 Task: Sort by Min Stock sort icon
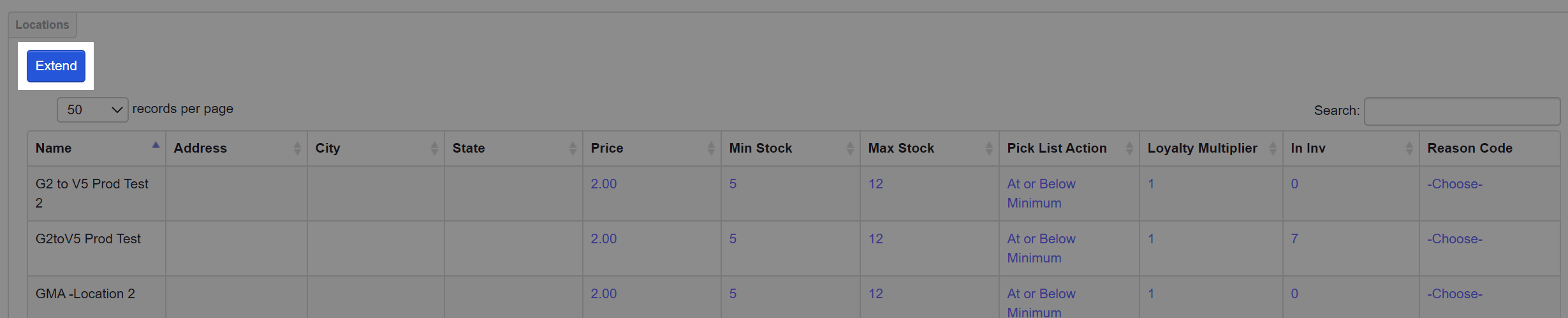pyautogui.click(x=850, y=148)
